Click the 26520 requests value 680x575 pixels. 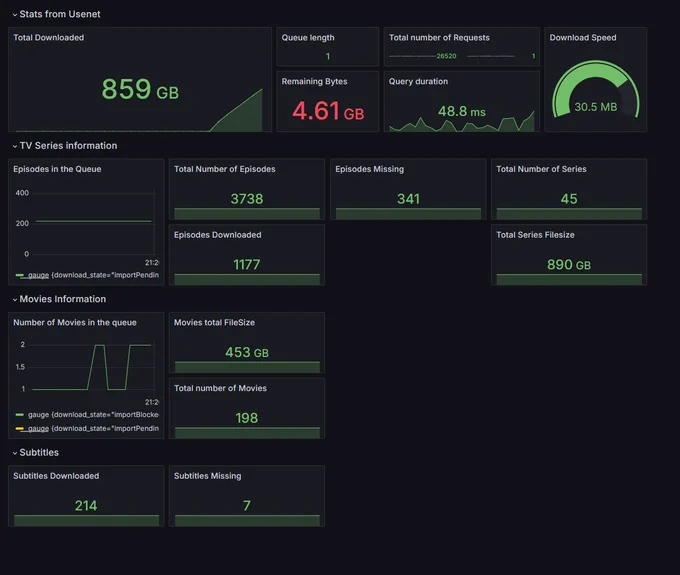[x=446, y=56]
